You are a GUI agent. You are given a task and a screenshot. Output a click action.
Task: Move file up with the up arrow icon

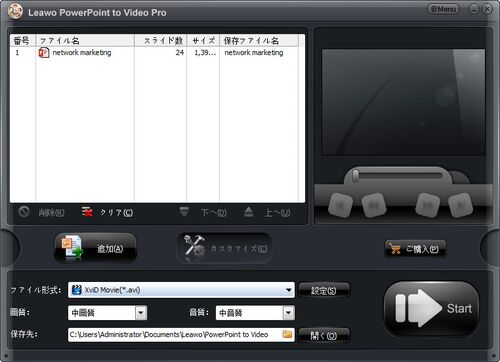(x=248, y=212)
